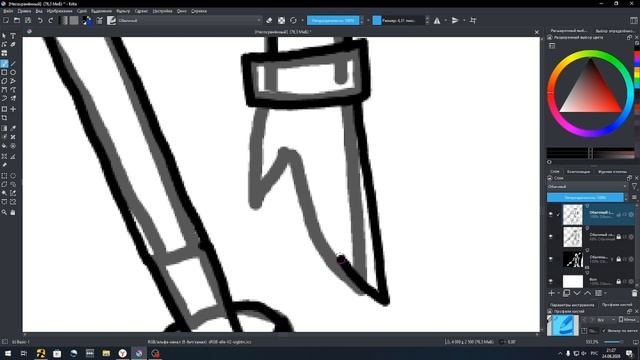The height and width of the screenshot is (360, 640).
Task: Duplicate layer icon in Layers panel
Action: tap(566, 293)
